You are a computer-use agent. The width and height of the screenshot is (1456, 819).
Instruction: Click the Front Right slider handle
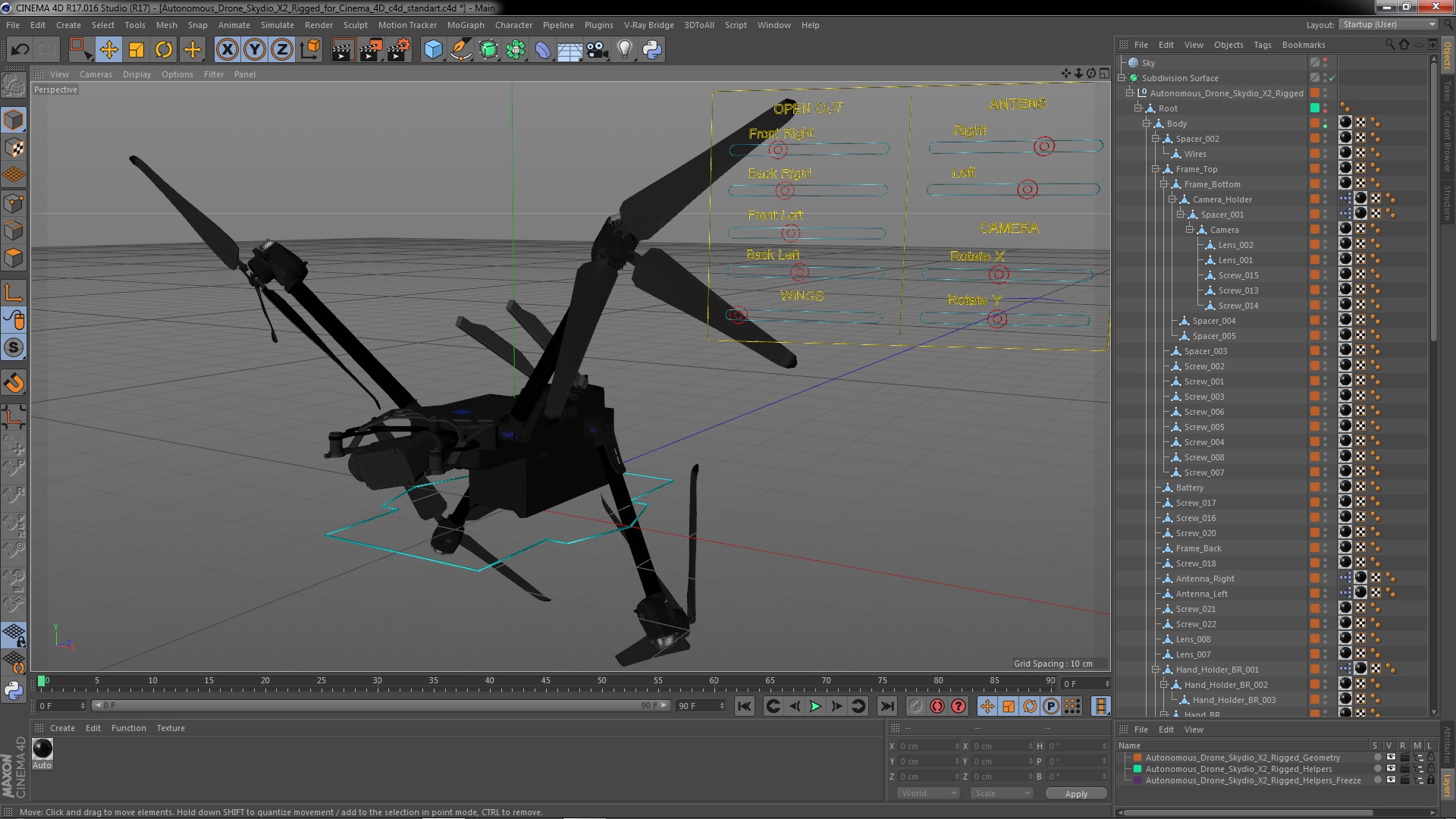(778, 149)
